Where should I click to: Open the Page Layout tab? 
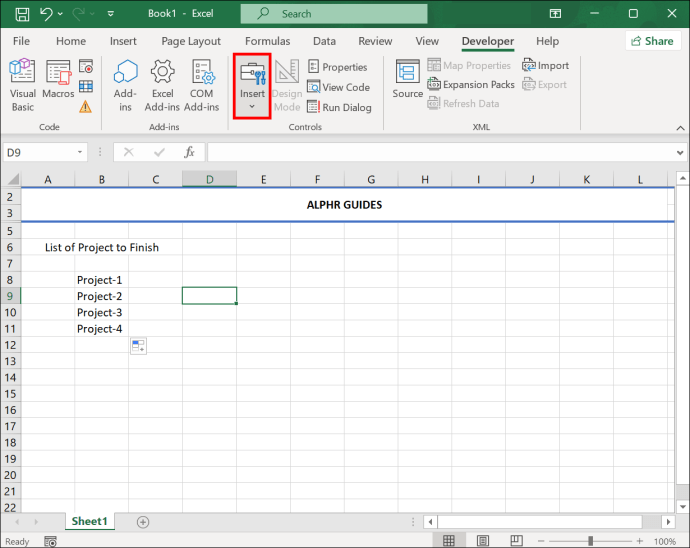coord(191,41)
